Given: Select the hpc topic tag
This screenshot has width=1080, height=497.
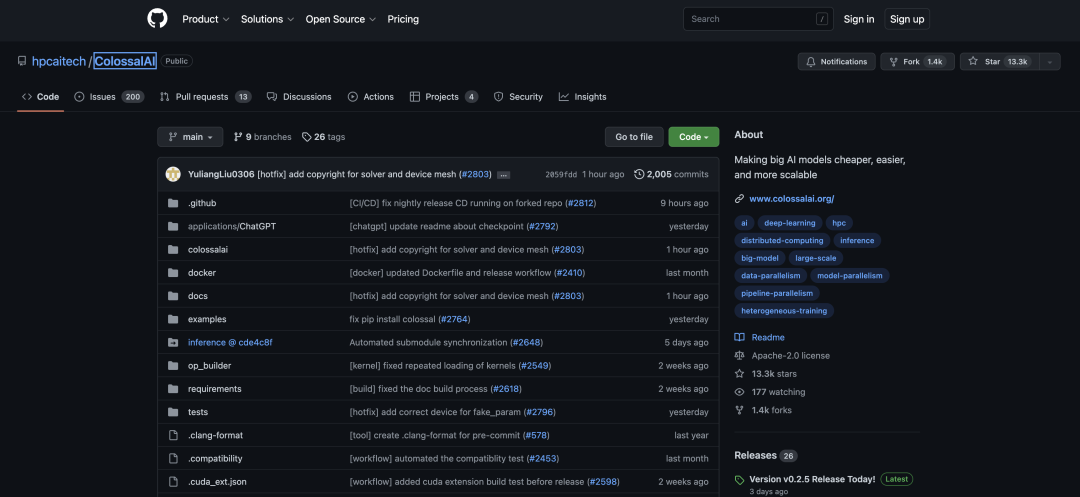Looking at the screenshot, I should [839, 223].
